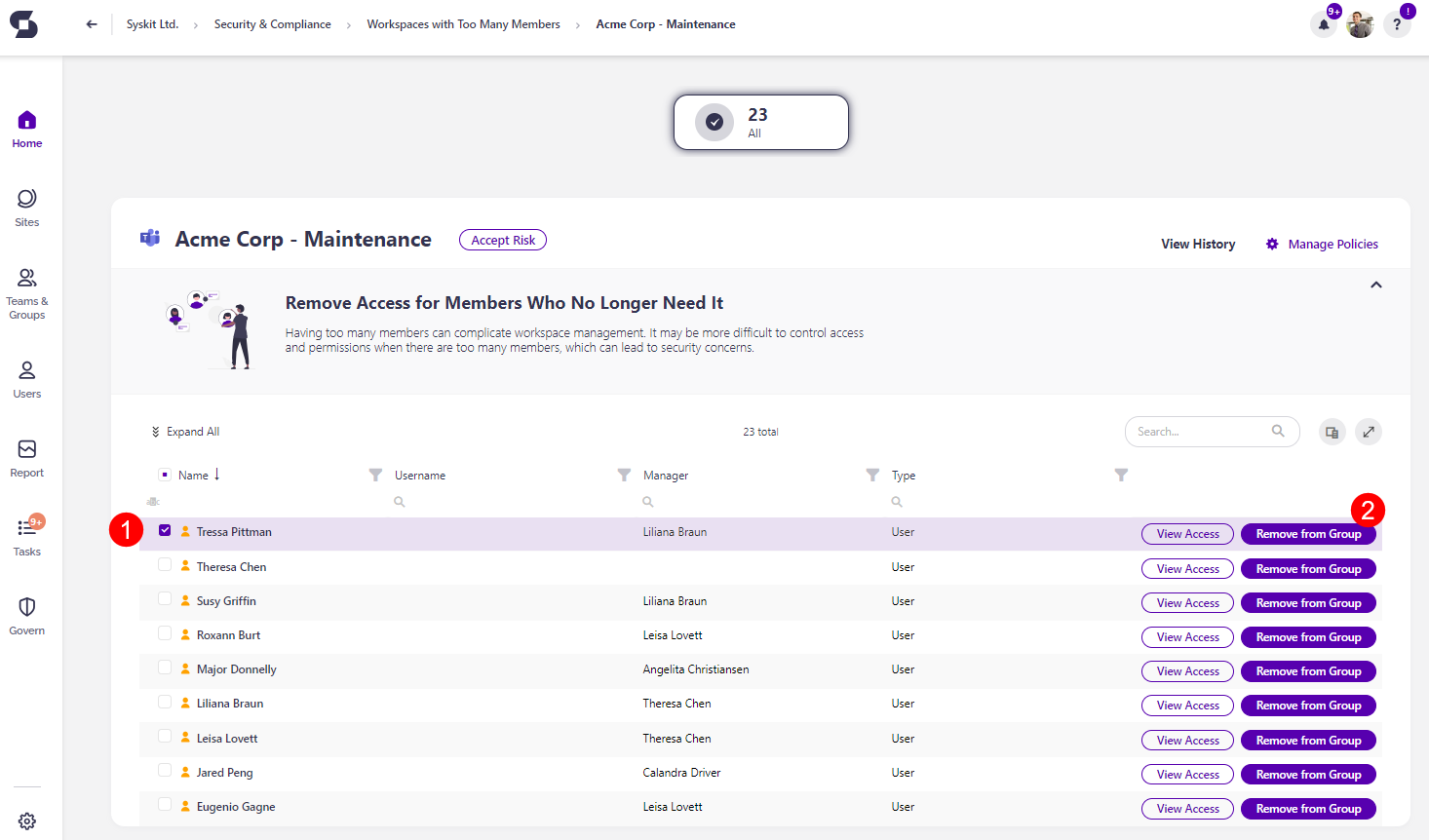
Task: Check the row for Susy Griffin
Action: click(166, 600)
